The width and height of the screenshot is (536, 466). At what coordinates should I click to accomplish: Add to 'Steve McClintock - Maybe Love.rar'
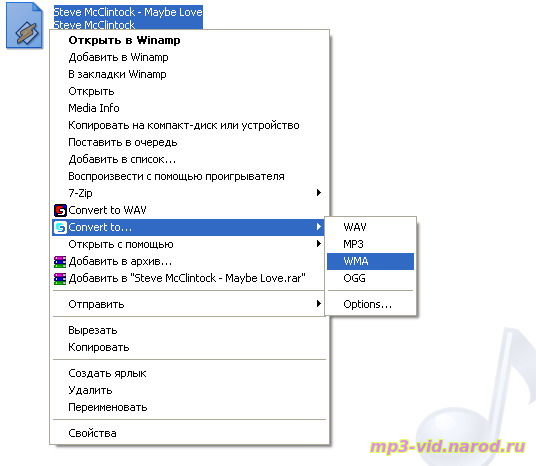(x=187, y=278)
